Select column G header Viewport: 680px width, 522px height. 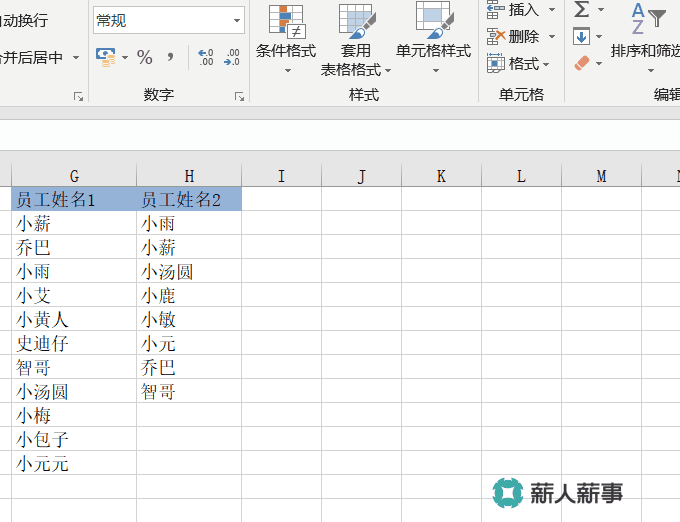(74, 176)
